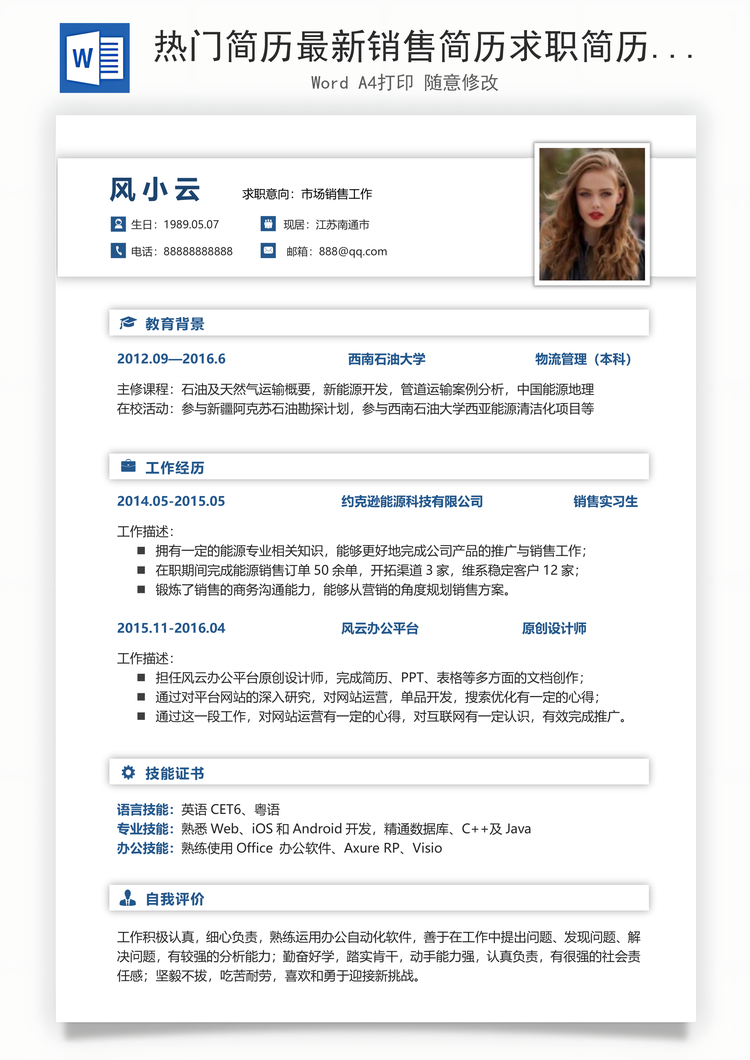Click the email envelope icon

268,251
